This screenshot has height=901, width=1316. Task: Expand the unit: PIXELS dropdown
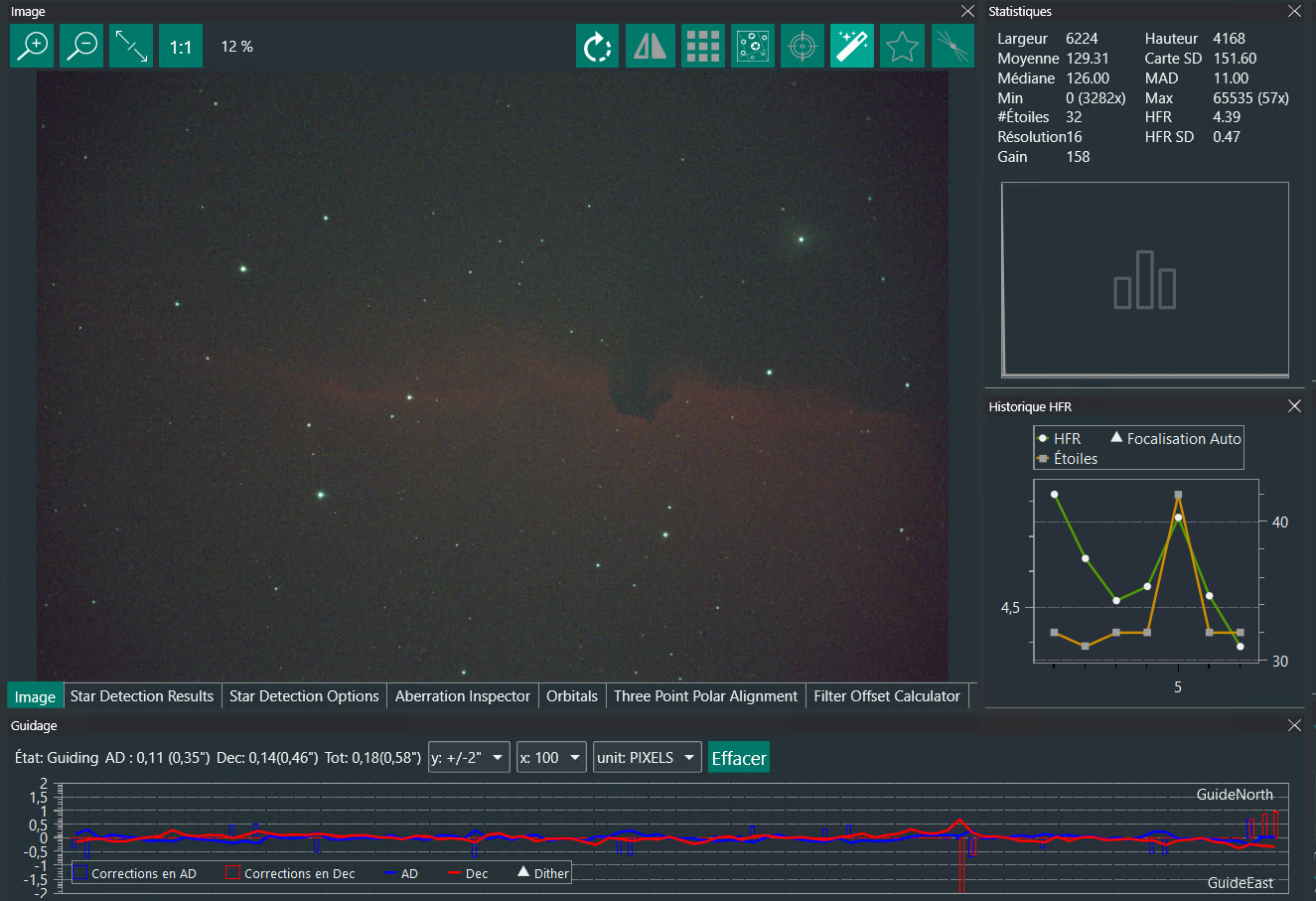coord(648,758)
